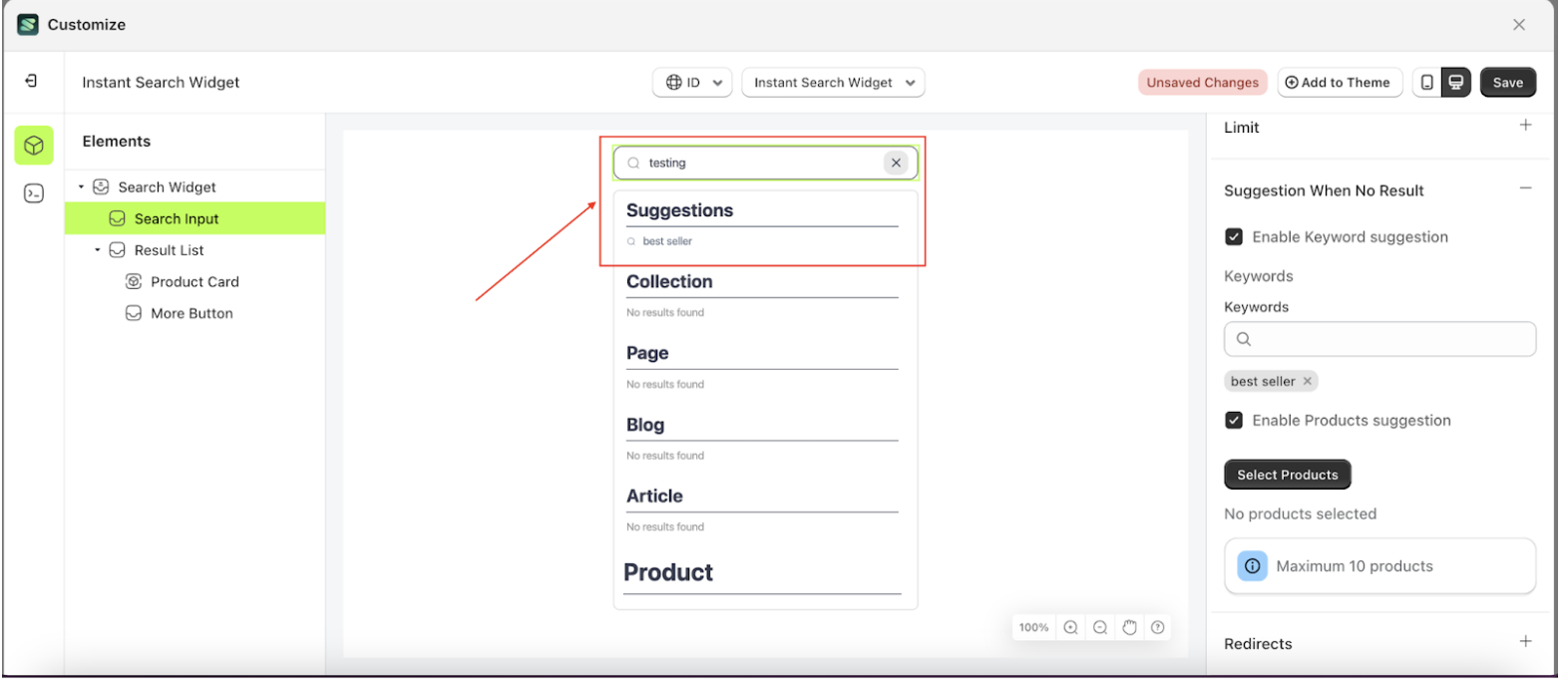The width and height of the screenshot is (1568, 686).
Task: Select Product Card in elements tree
Action: pos(195,282)
